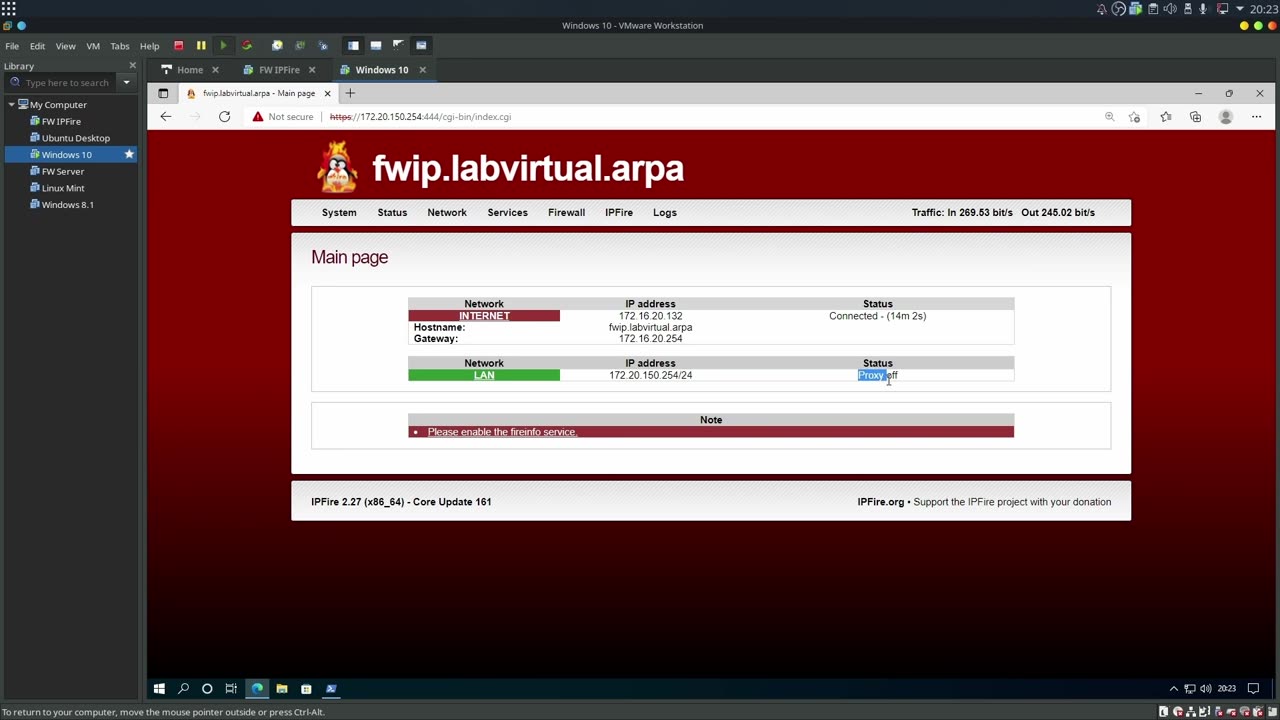
Task: Click the zoom magnifier in address bar
Action: [1109, 117]
